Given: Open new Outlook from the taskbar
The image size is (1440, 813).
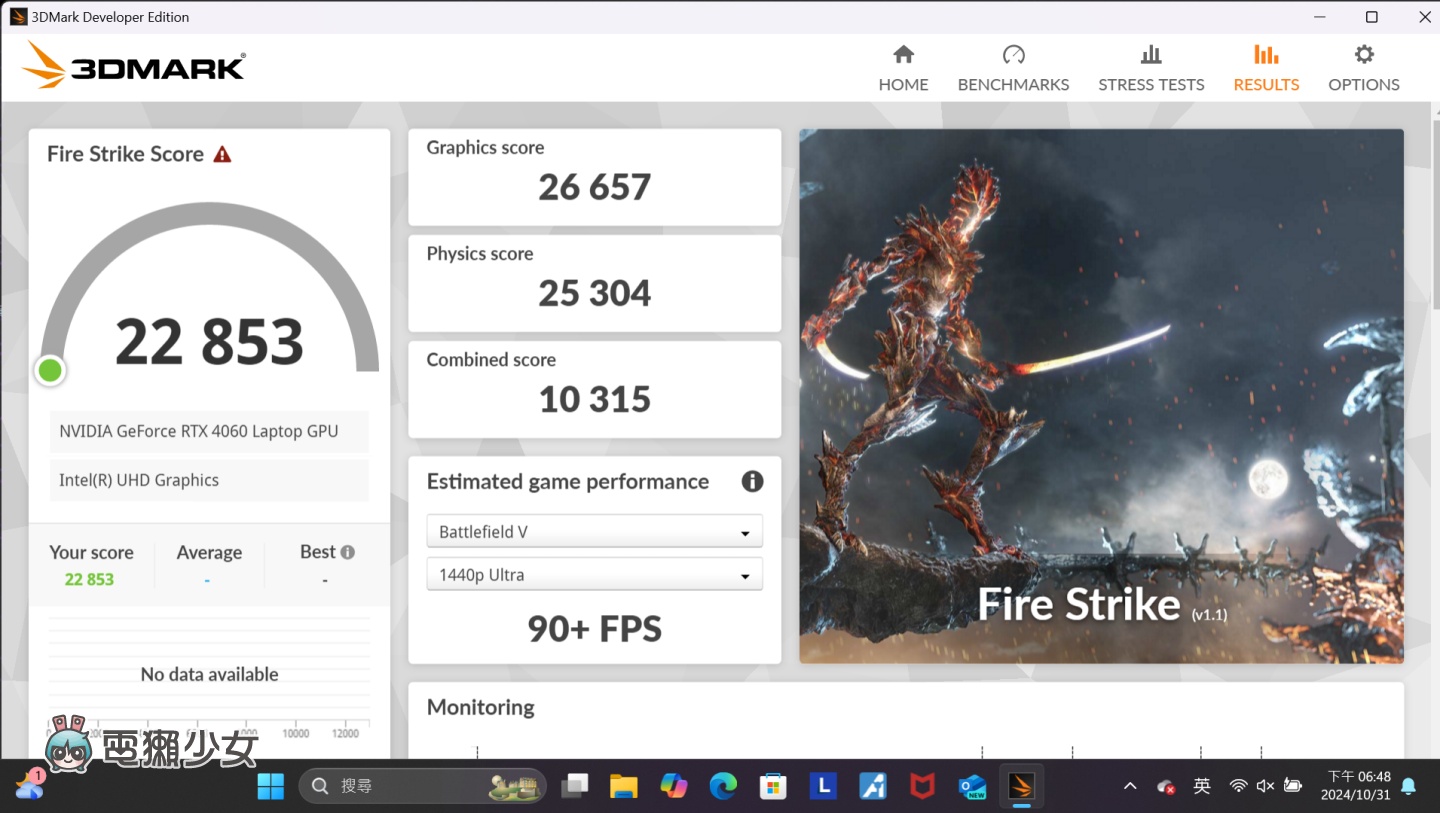Looking at the screenshot, I should (972, 786).
